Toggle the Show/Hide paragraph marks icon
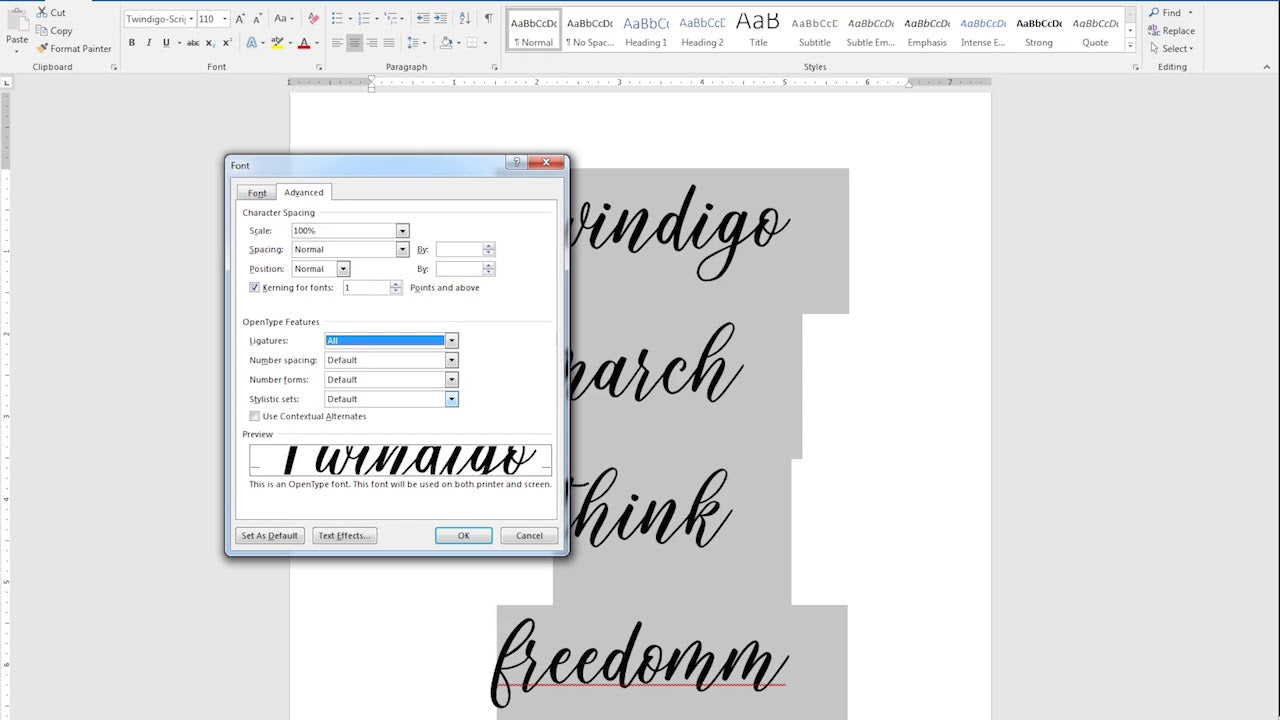 point(487,18)
